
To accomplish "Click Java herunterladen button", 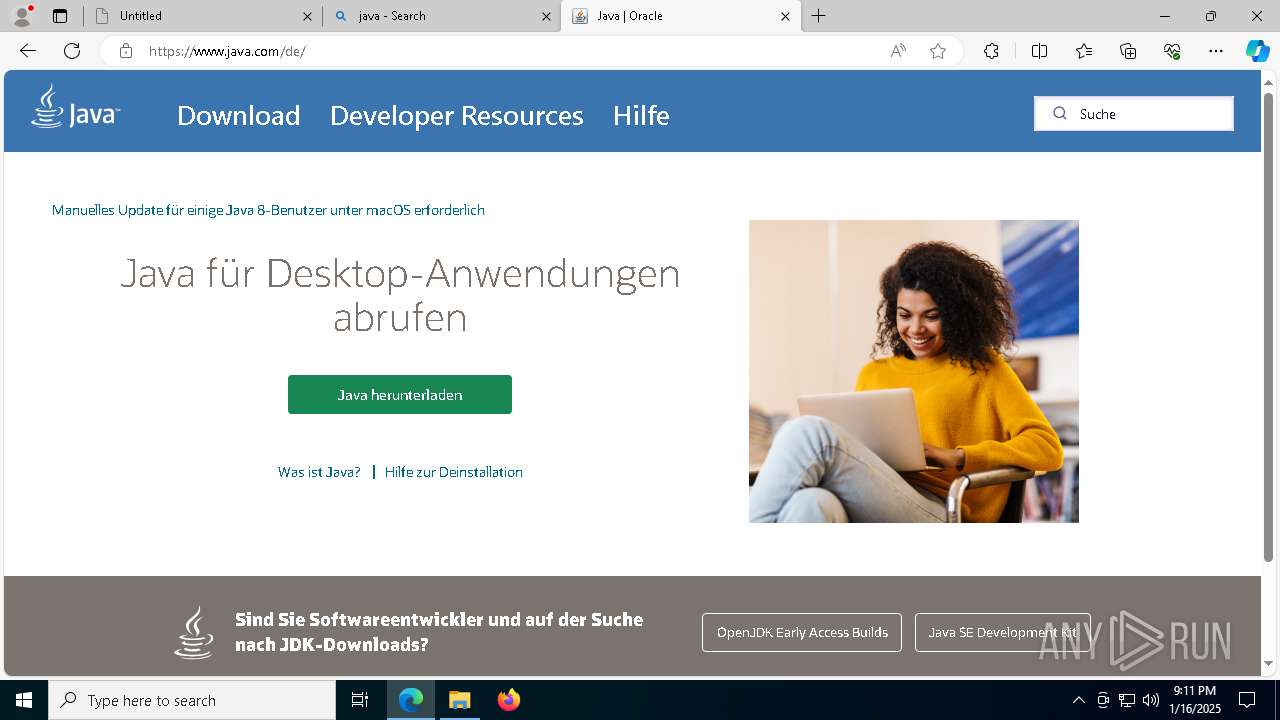I will point(400,394).
